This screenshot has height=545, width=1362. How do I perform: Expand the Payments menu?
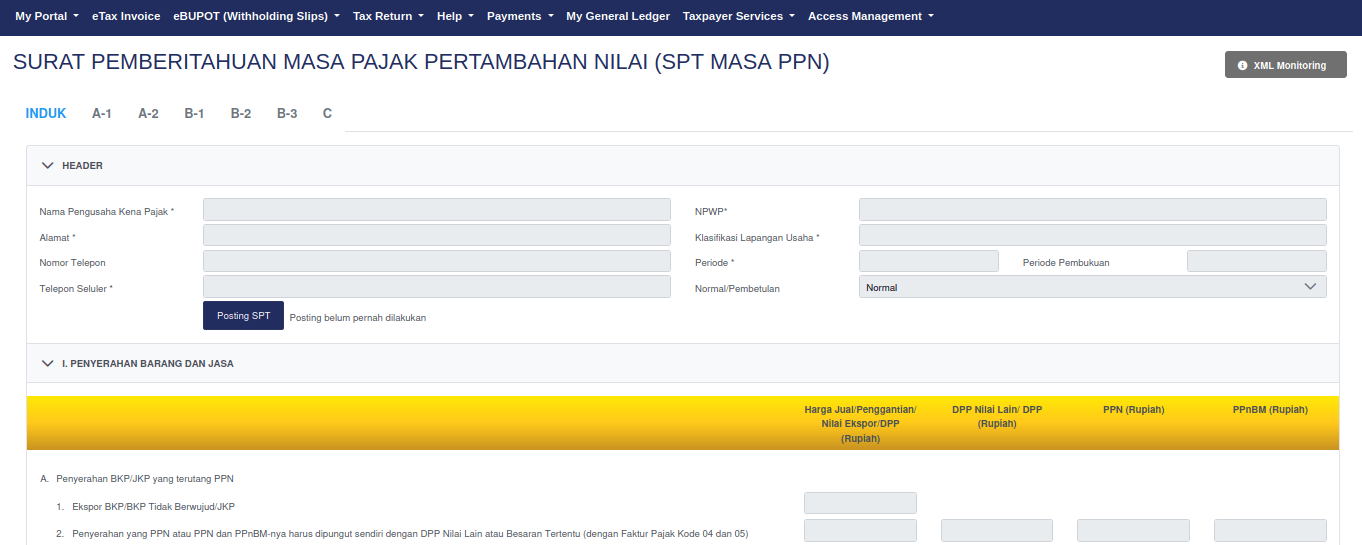click(520, 16)
